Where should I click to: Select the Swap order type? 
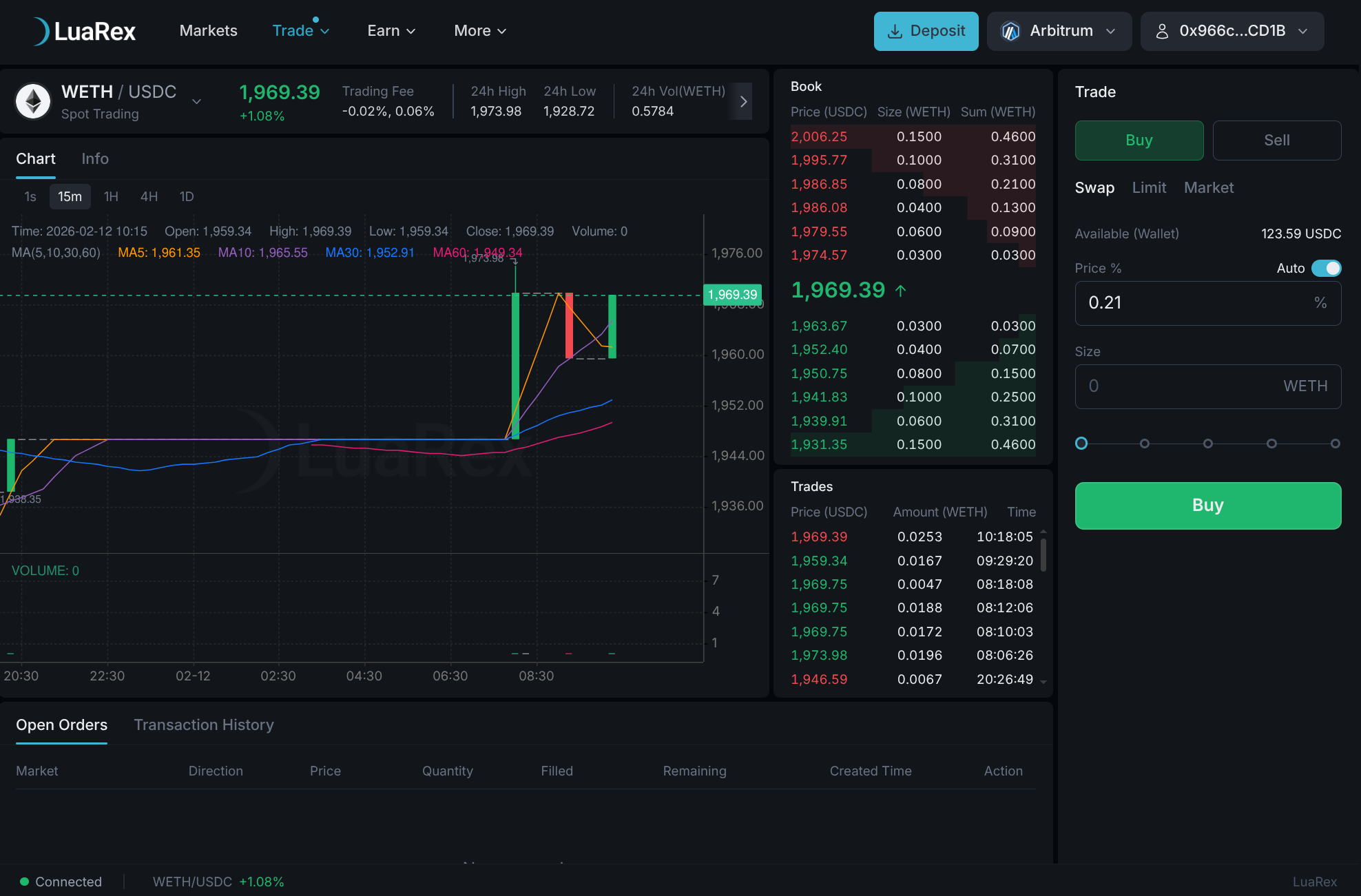point(1094,188)
